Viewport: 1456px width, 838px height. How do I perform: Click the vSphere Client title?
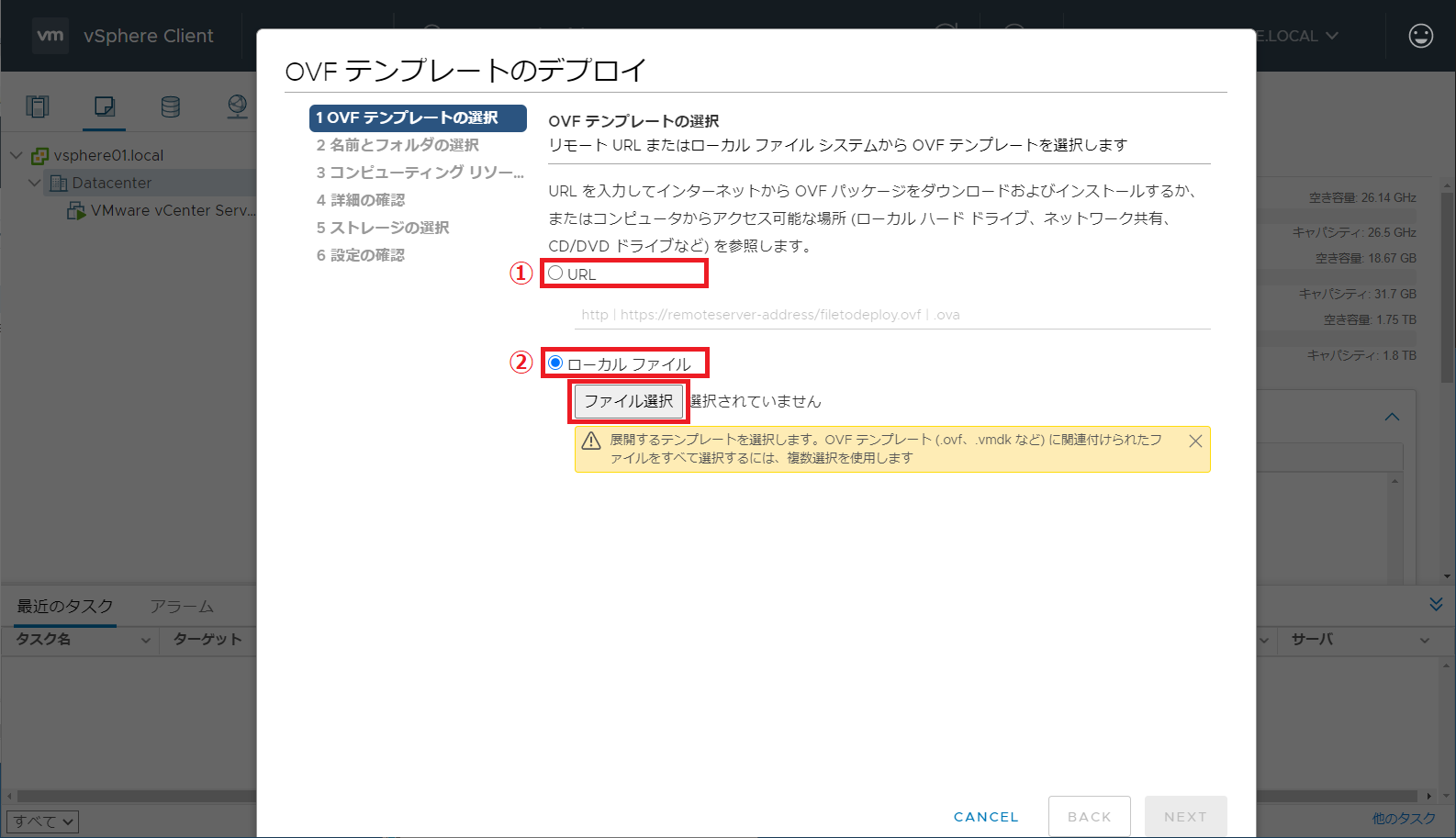(148, 36)
